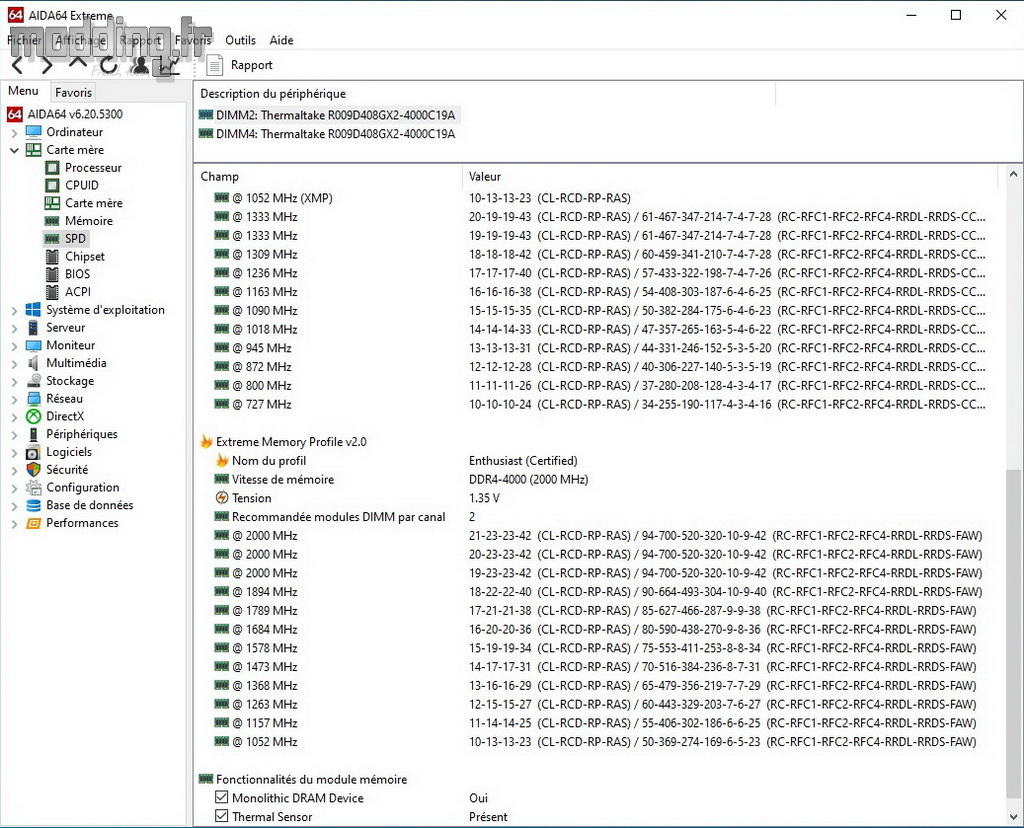Go forward with the right arrow toolbar icon
1024x828 pixels.
(x=46, y=65)
